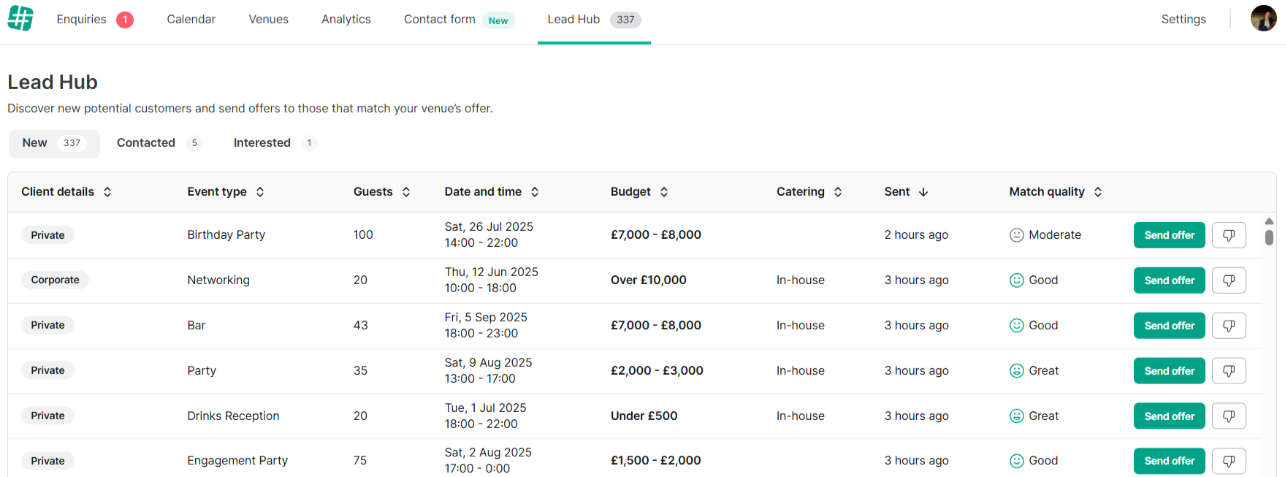Show the New leads filter tab

point(54,143)
